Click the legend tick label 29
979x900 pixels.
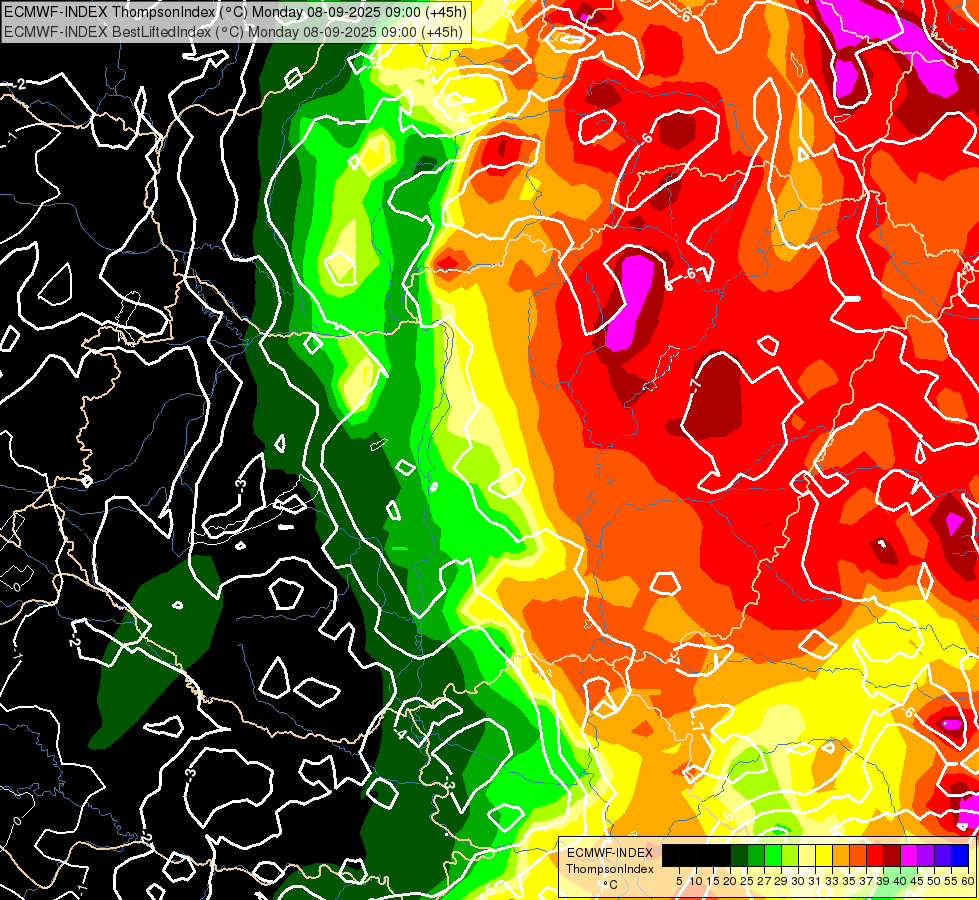click(781, 881)
